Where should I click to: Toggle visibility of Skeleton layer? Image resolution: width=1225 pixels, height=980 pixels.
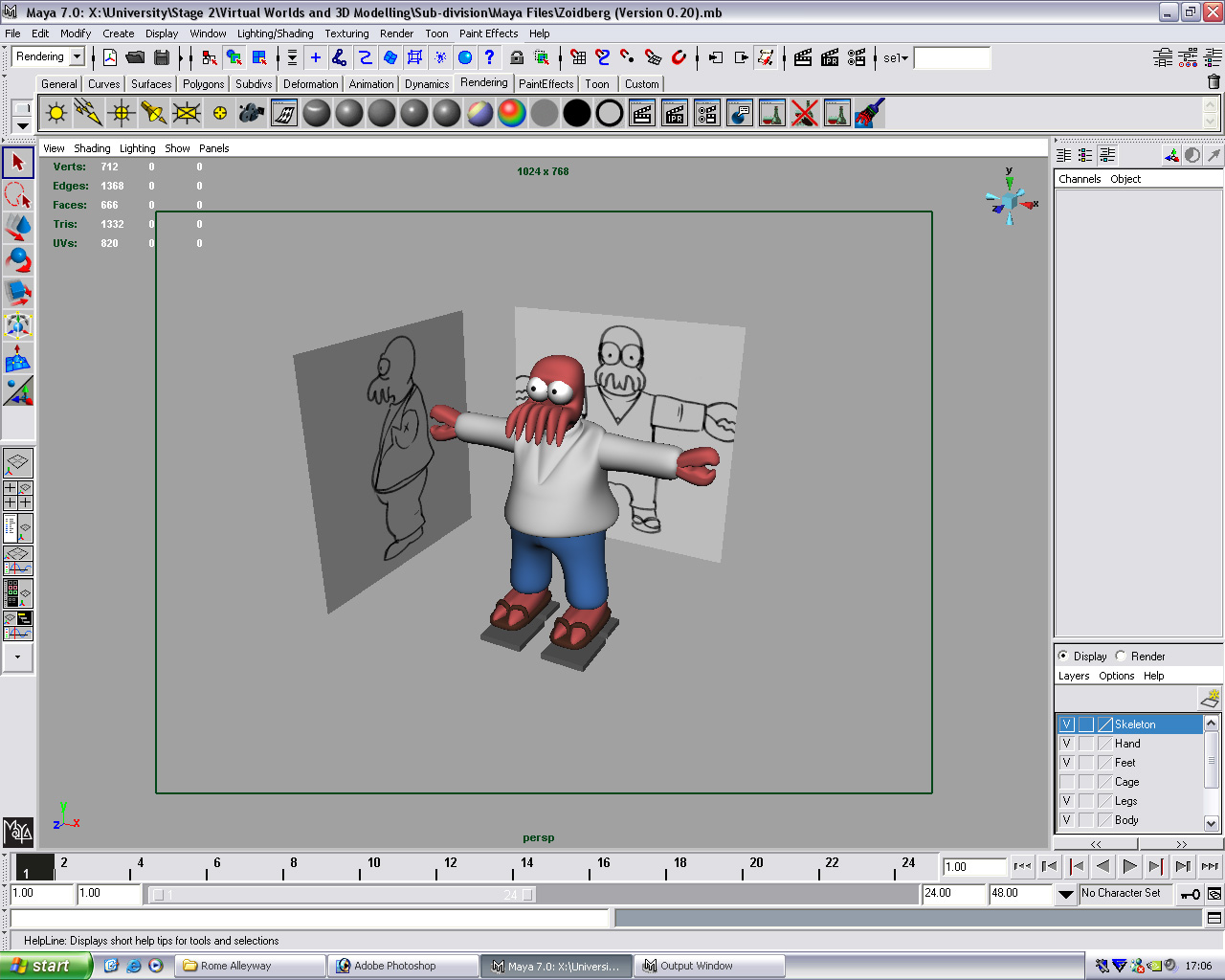coord(1066,724)
